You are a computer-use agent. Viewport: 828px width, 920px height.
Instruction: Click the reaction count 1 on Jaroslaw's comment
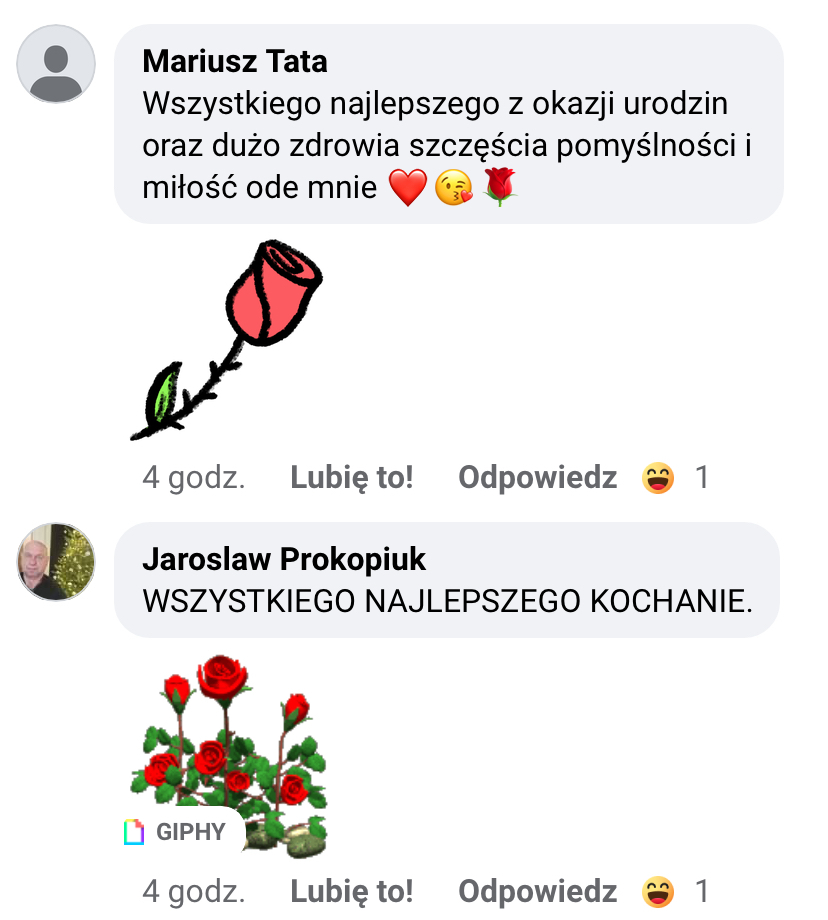coord(702,890)
